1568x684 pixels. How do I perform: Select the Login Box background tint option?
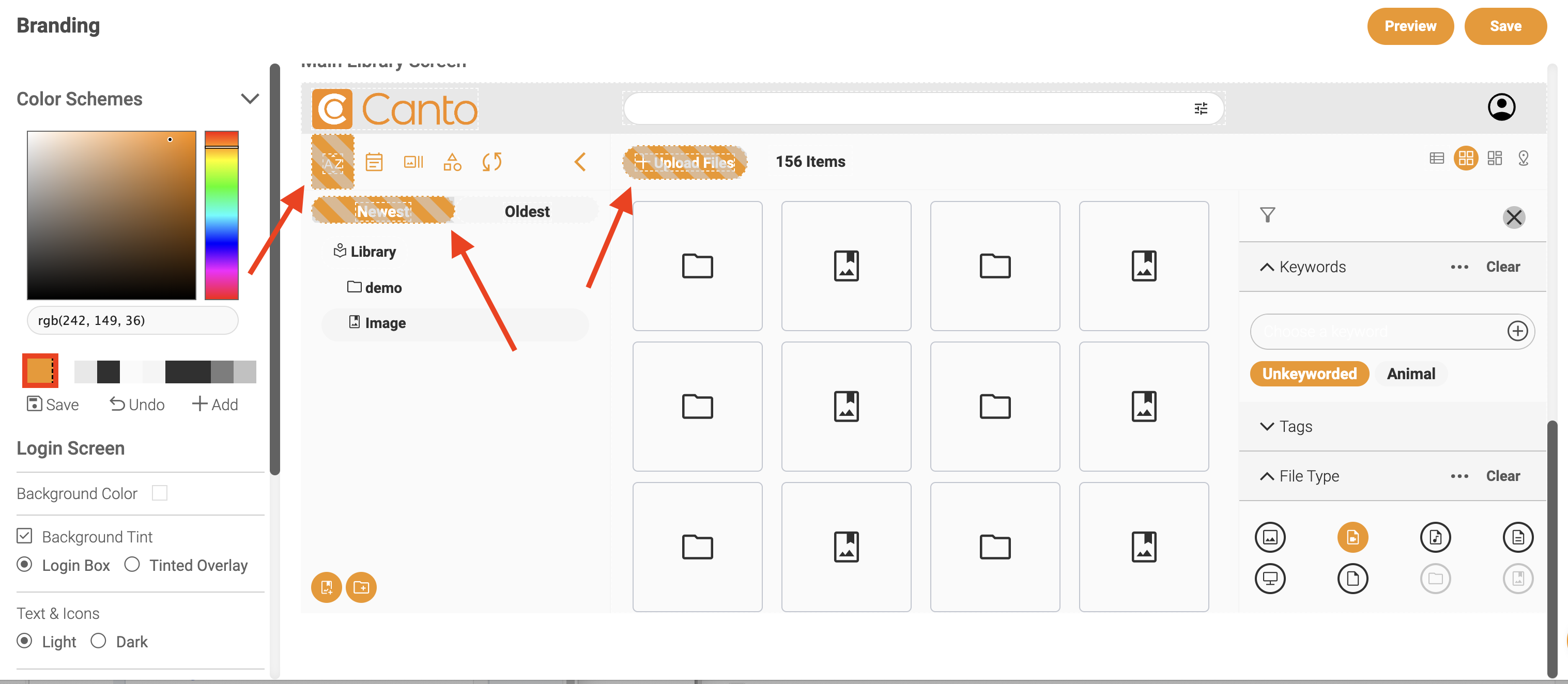(x=25, y=565)
